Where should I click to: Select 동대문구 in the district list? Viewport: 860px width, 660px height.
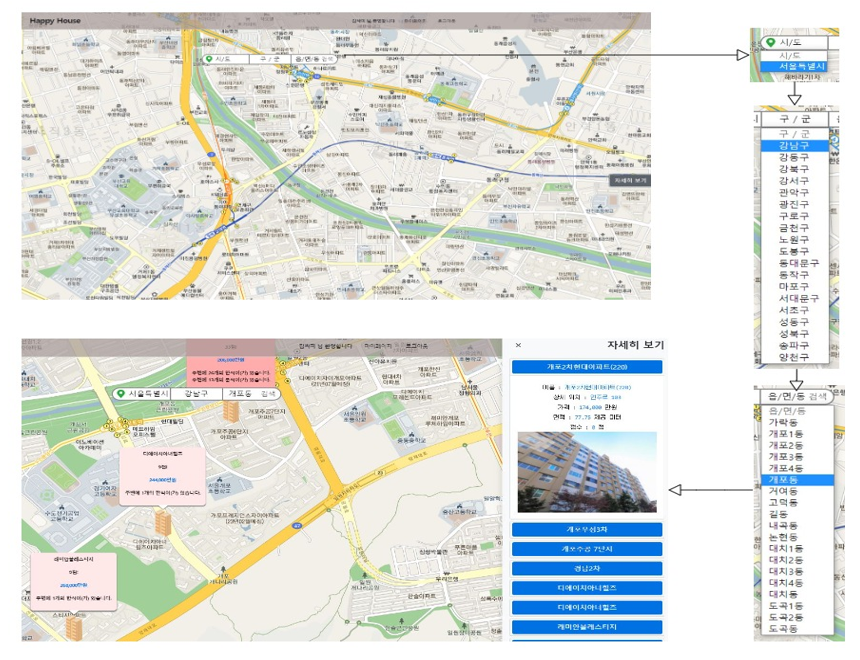pyautogui.click(x=794, y=263)
